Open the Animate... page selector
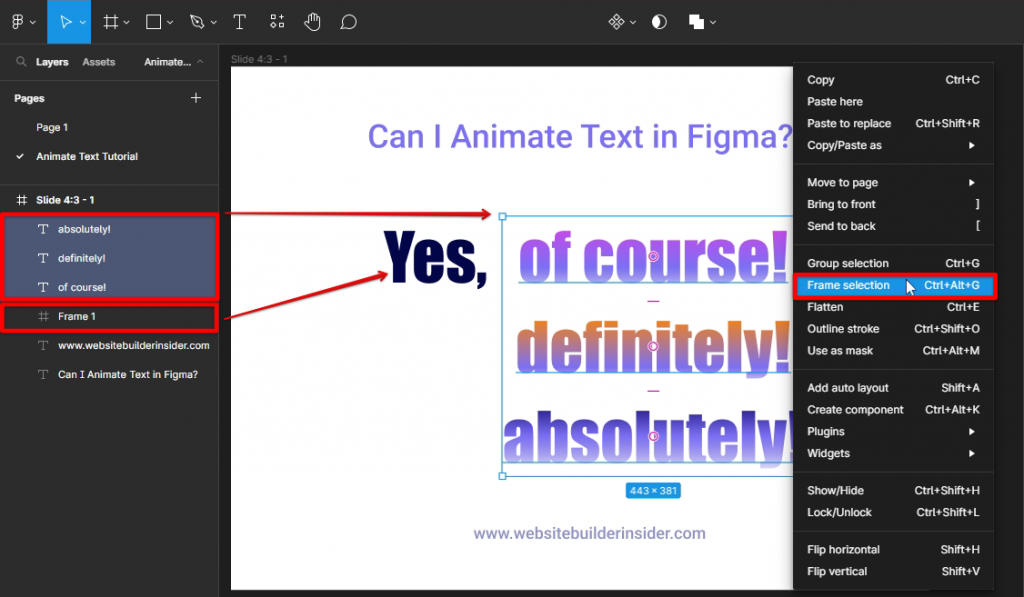1024x597 pixels. (x=173, y=62)
